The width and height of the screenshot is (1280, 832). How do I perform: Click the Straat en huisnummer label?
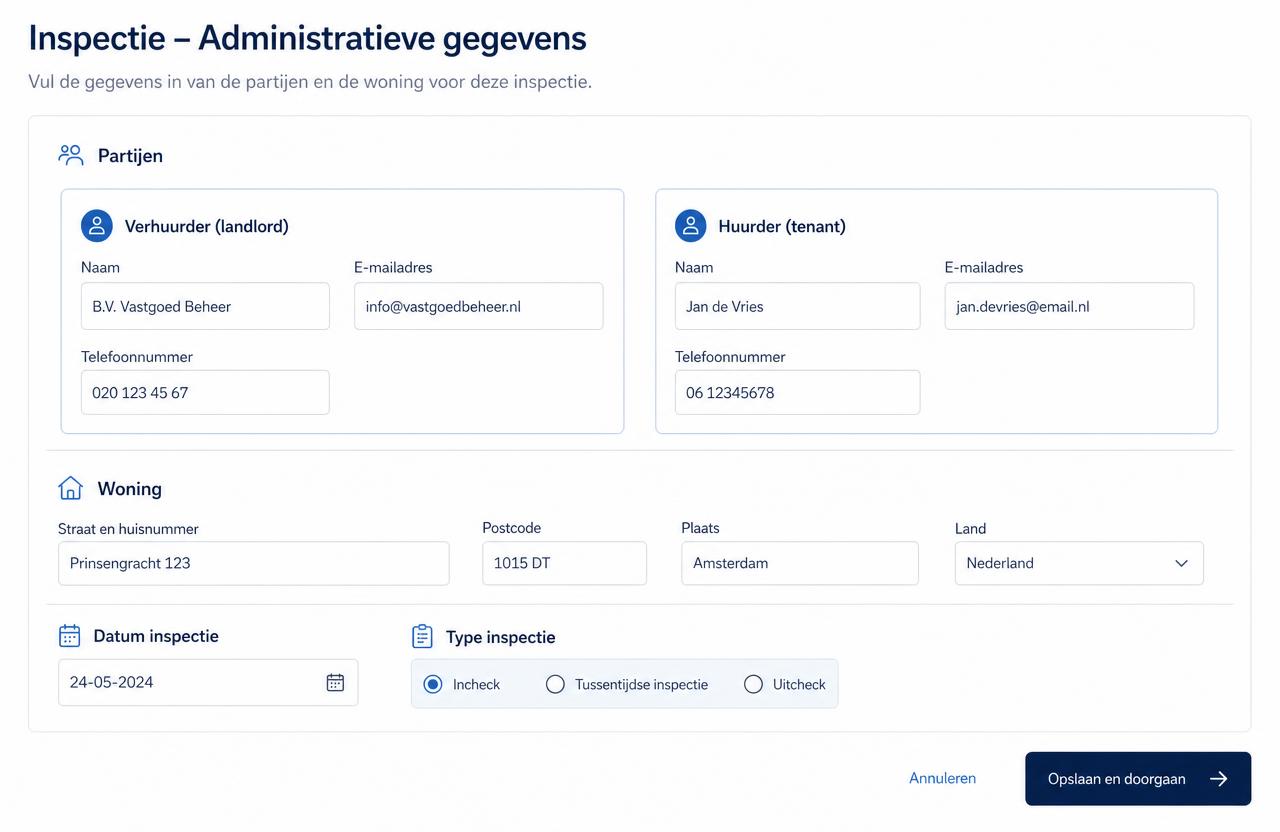(128, 529)
